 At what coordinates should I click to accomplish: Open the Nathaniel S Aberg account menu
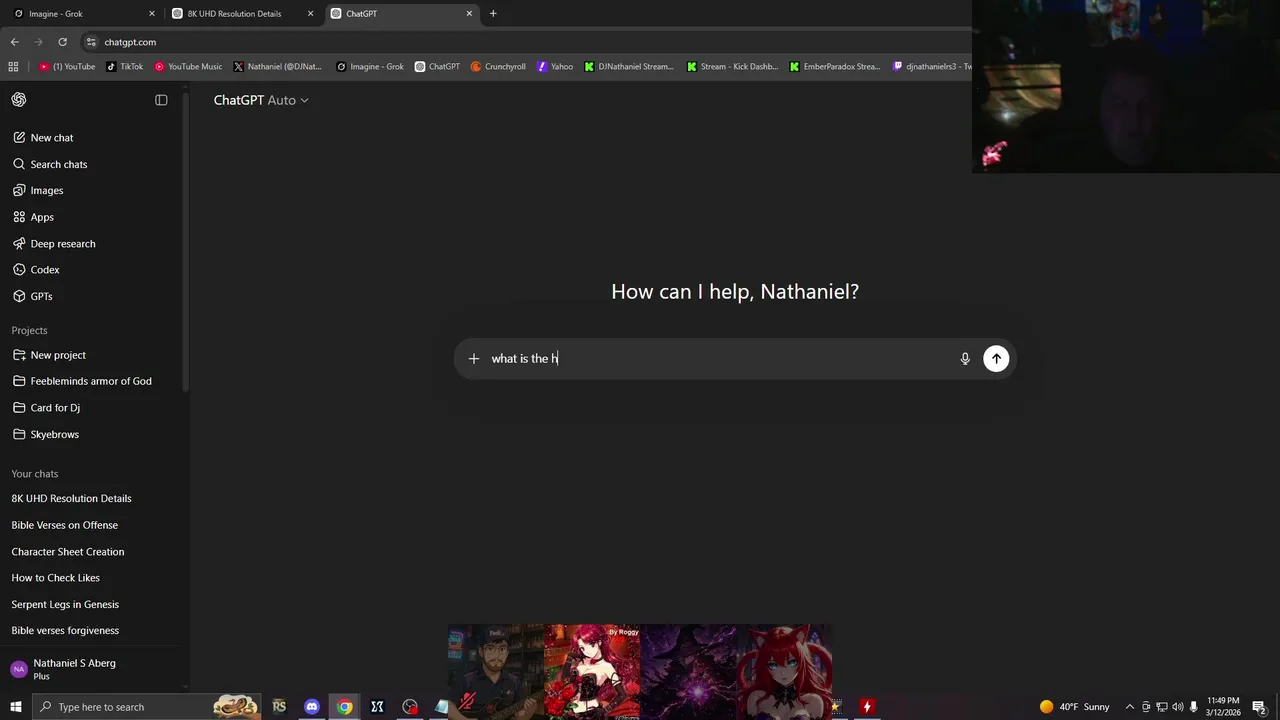(x=90, y=669)
